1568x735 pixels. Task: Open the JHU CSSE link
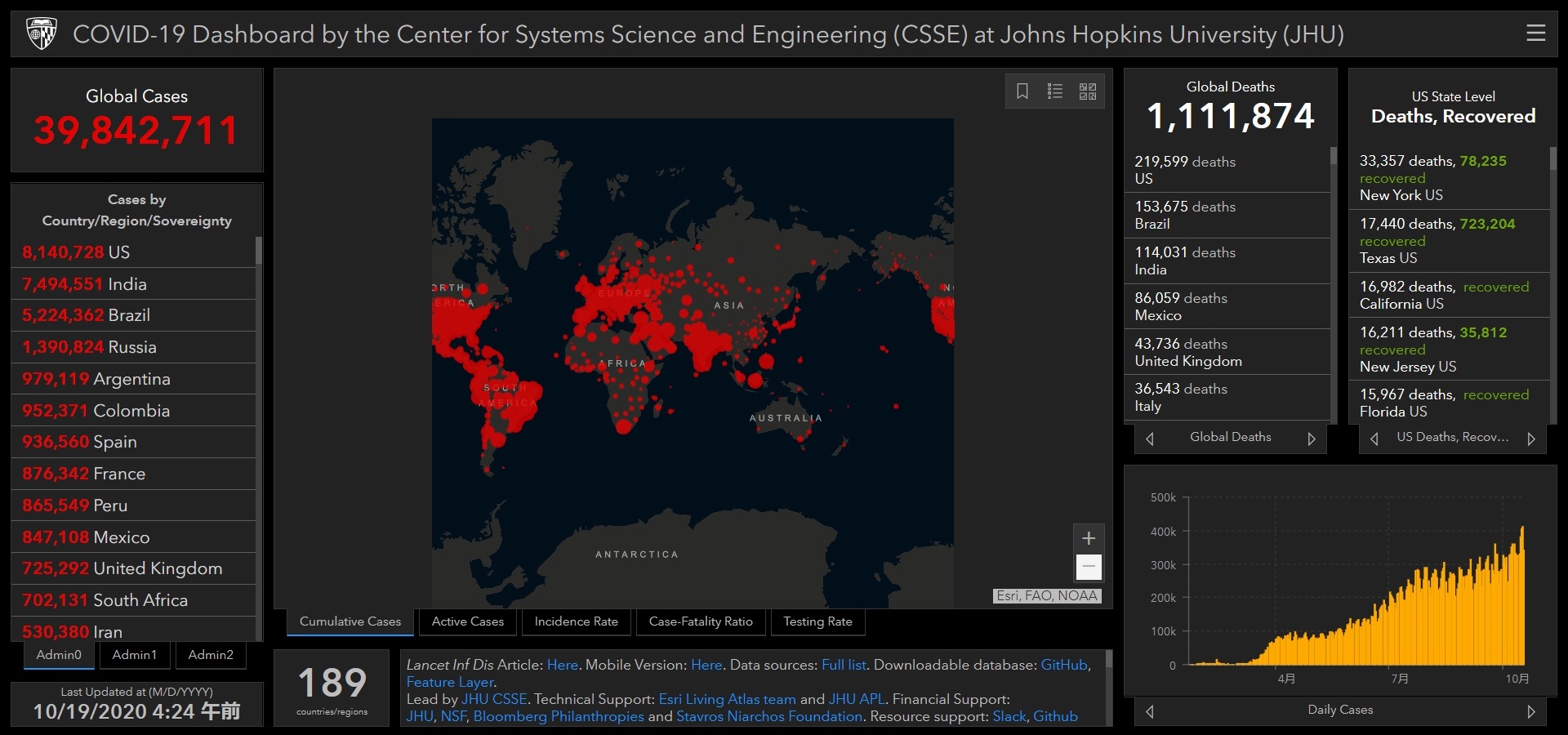(x=494, y=699)
